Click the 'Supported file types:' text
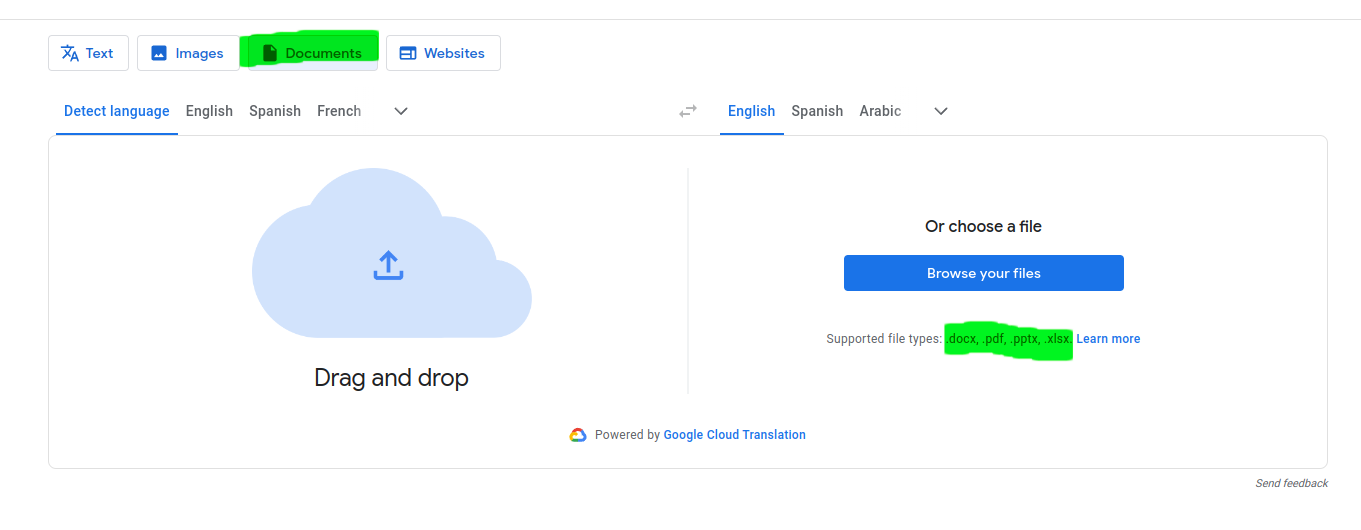Image resolution: width=1361 pixels, height=530 pixels. point(884,339)
